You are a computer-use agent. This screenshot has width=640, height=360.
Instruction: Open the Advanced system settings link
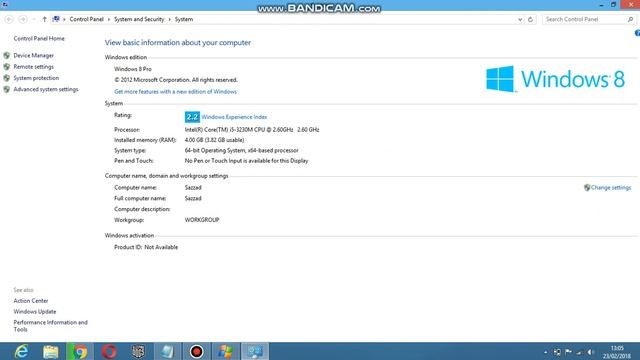[46, 89]
